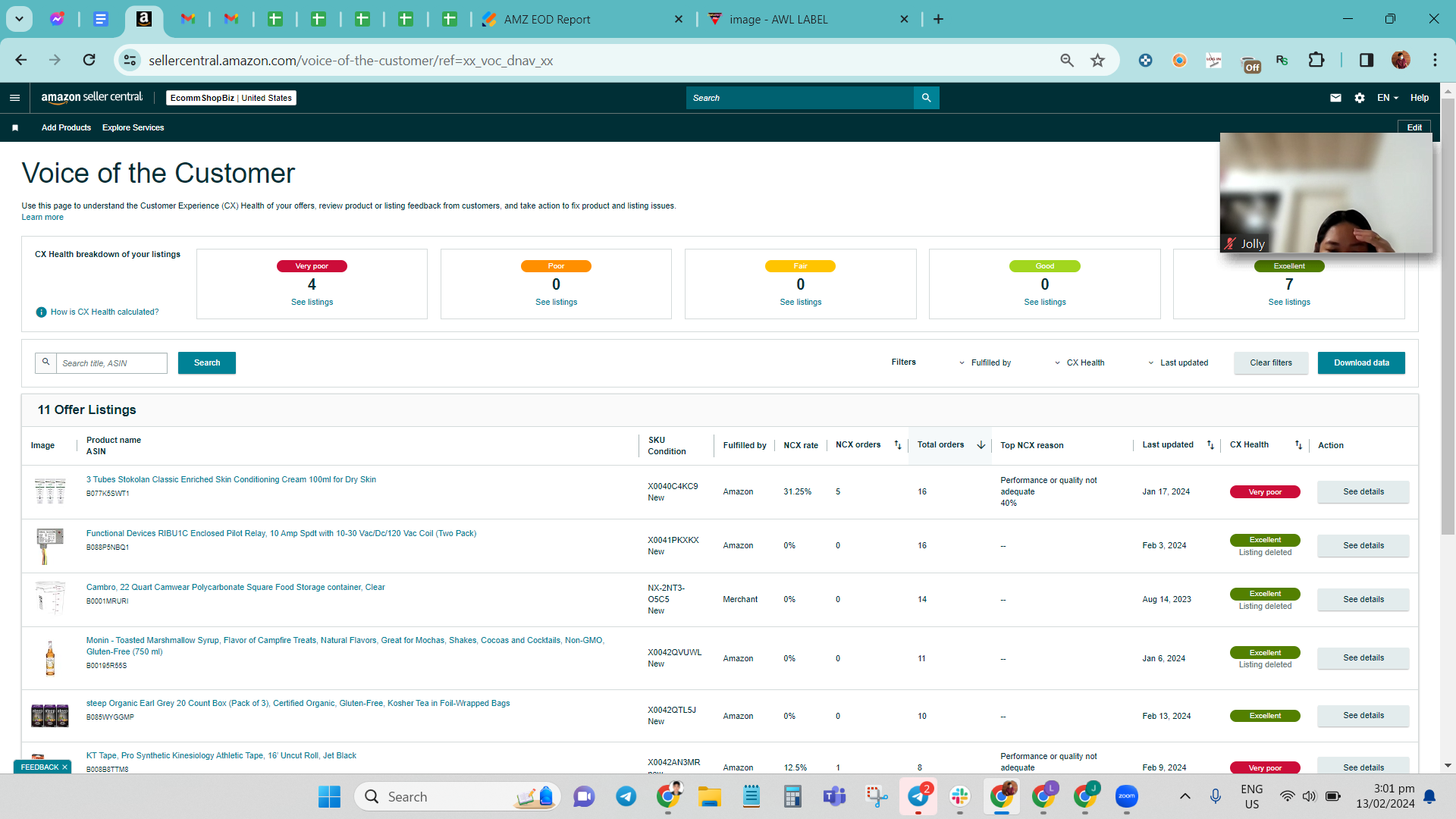Sort by NCX orders arrows
The height and width of the screenshot is (819, 1456).
898,445
